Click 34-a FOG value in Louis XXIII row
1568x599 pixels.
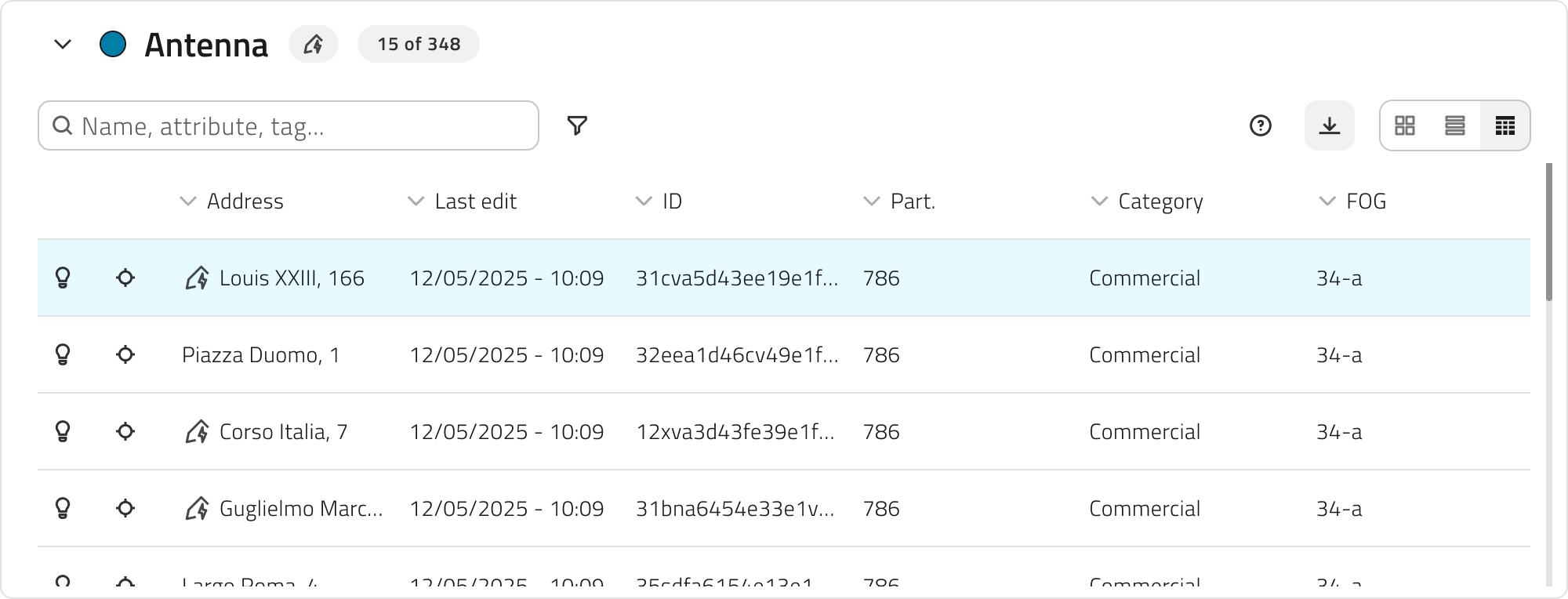(1339, 278)
